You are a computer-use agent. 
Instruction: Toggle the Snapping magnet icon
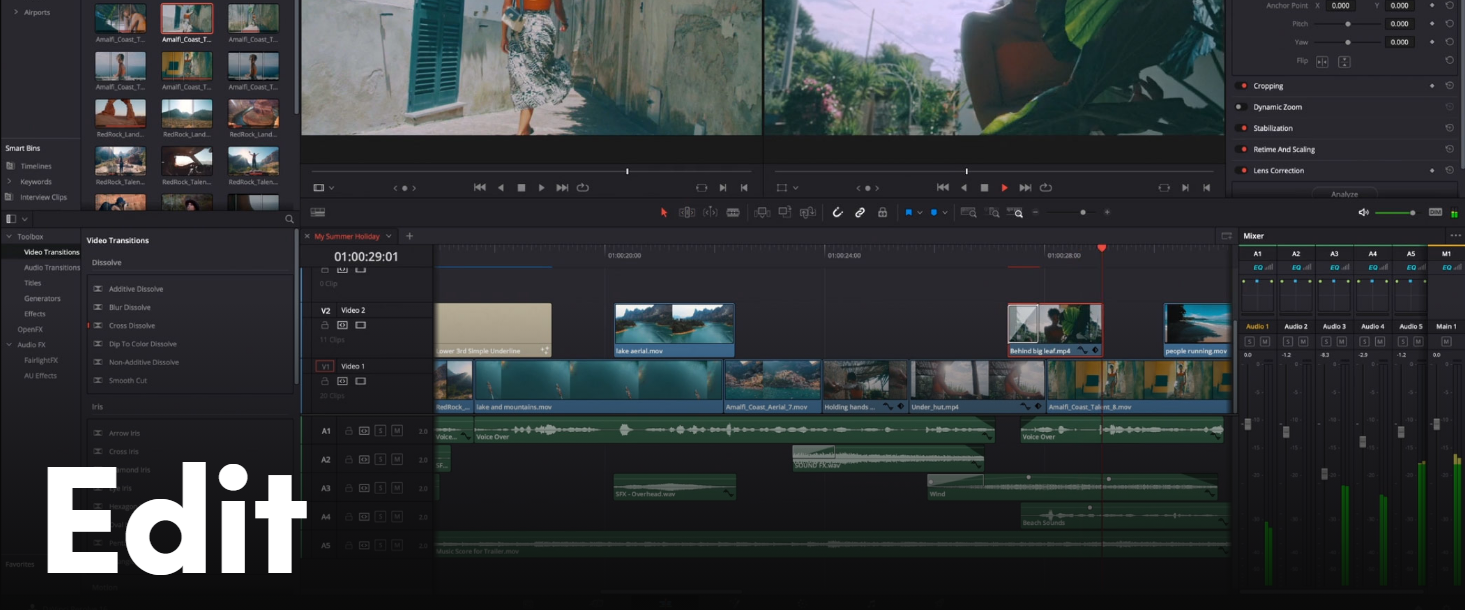(837, 212)
